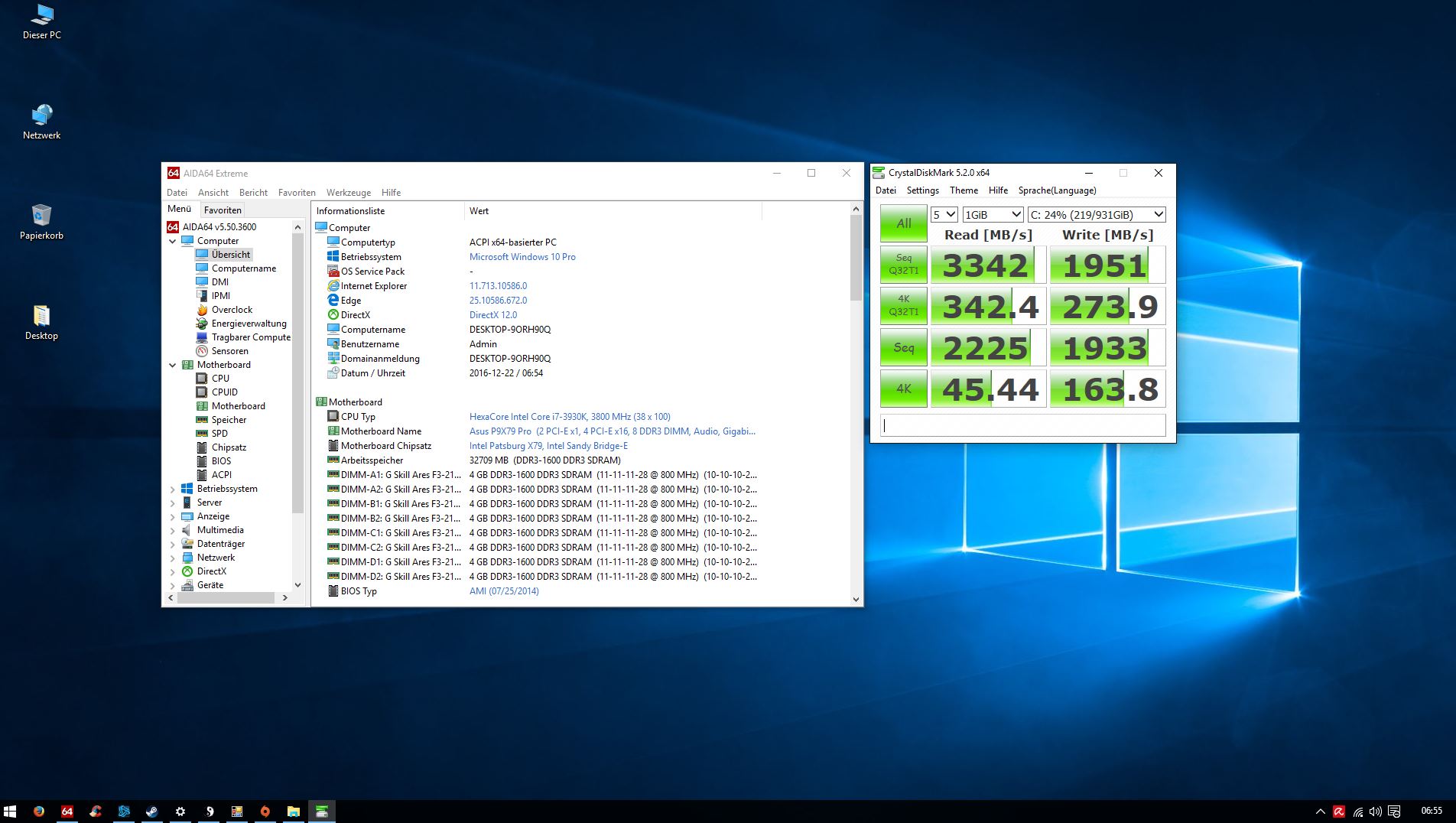The image size is (1456, 823).
Task: Click the Informationsliste column header
Action: pyautogui.click(x=388, y=211)
